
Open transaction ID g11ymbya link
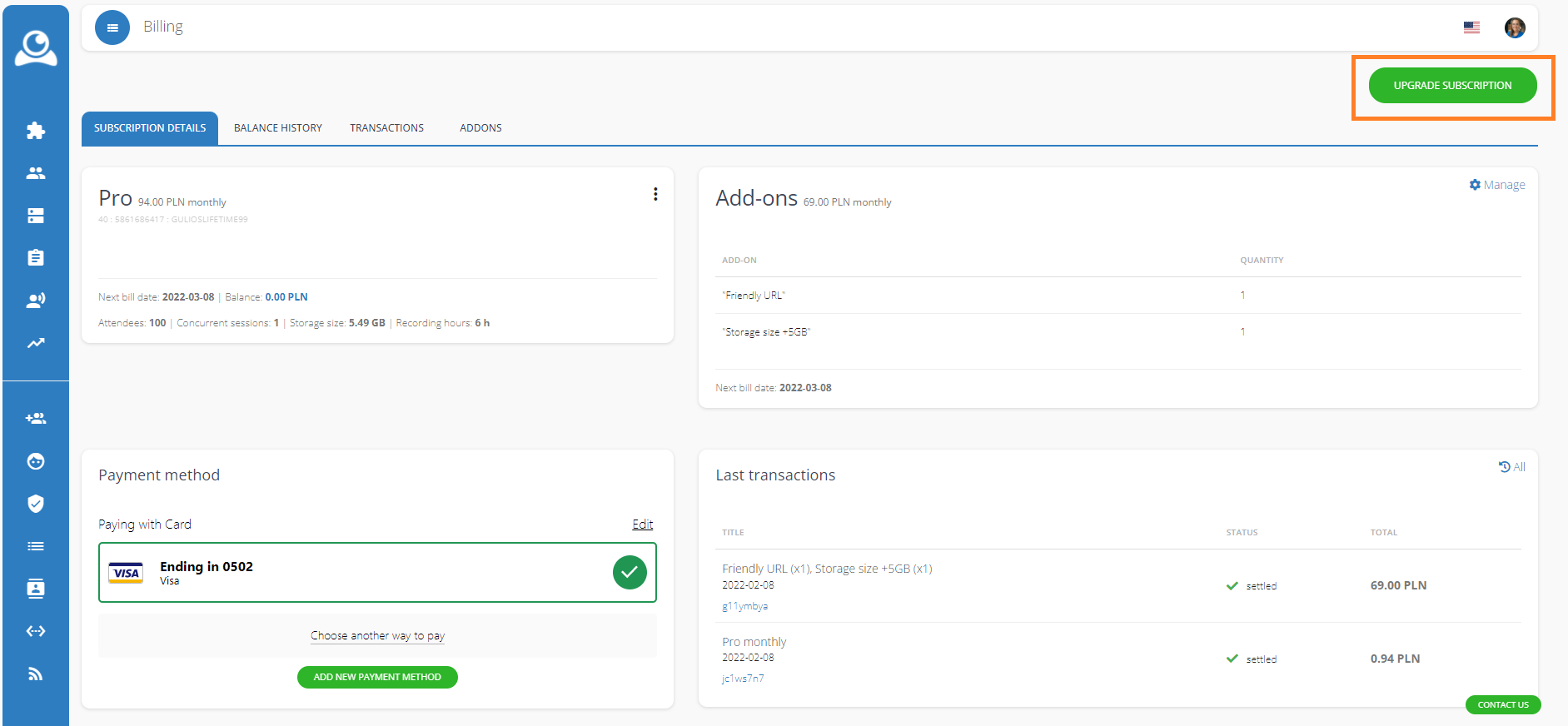tap(744, 607)
